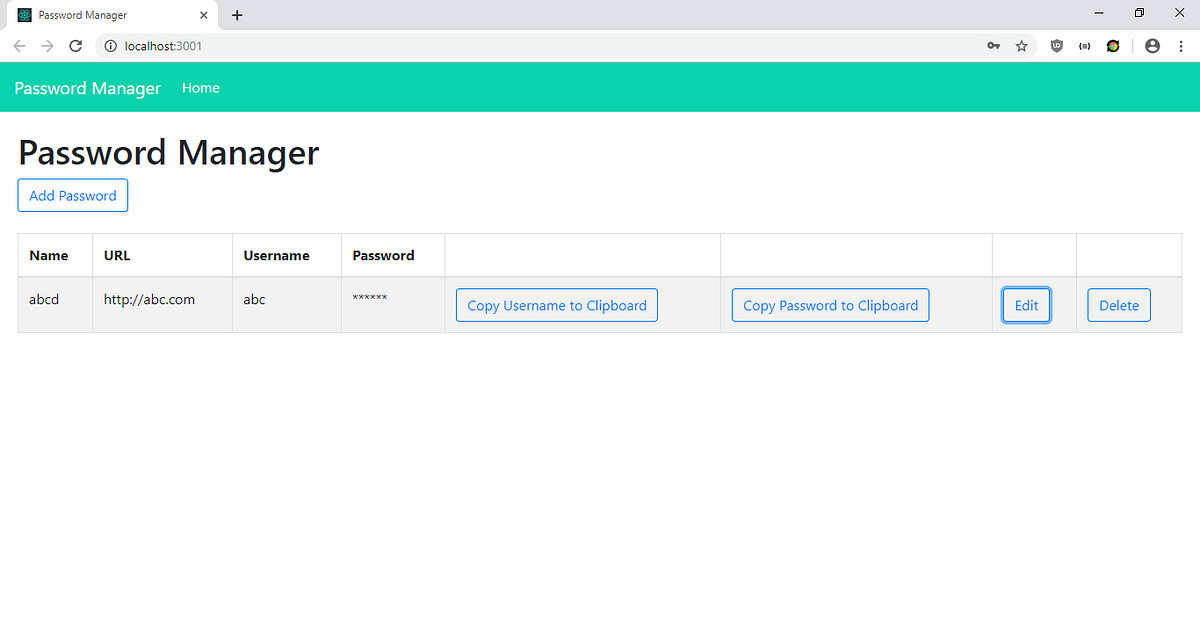The height and width of the screenshot is (640, 1200).
Task: Select the Password Manager browser tab
Action: 110,14
